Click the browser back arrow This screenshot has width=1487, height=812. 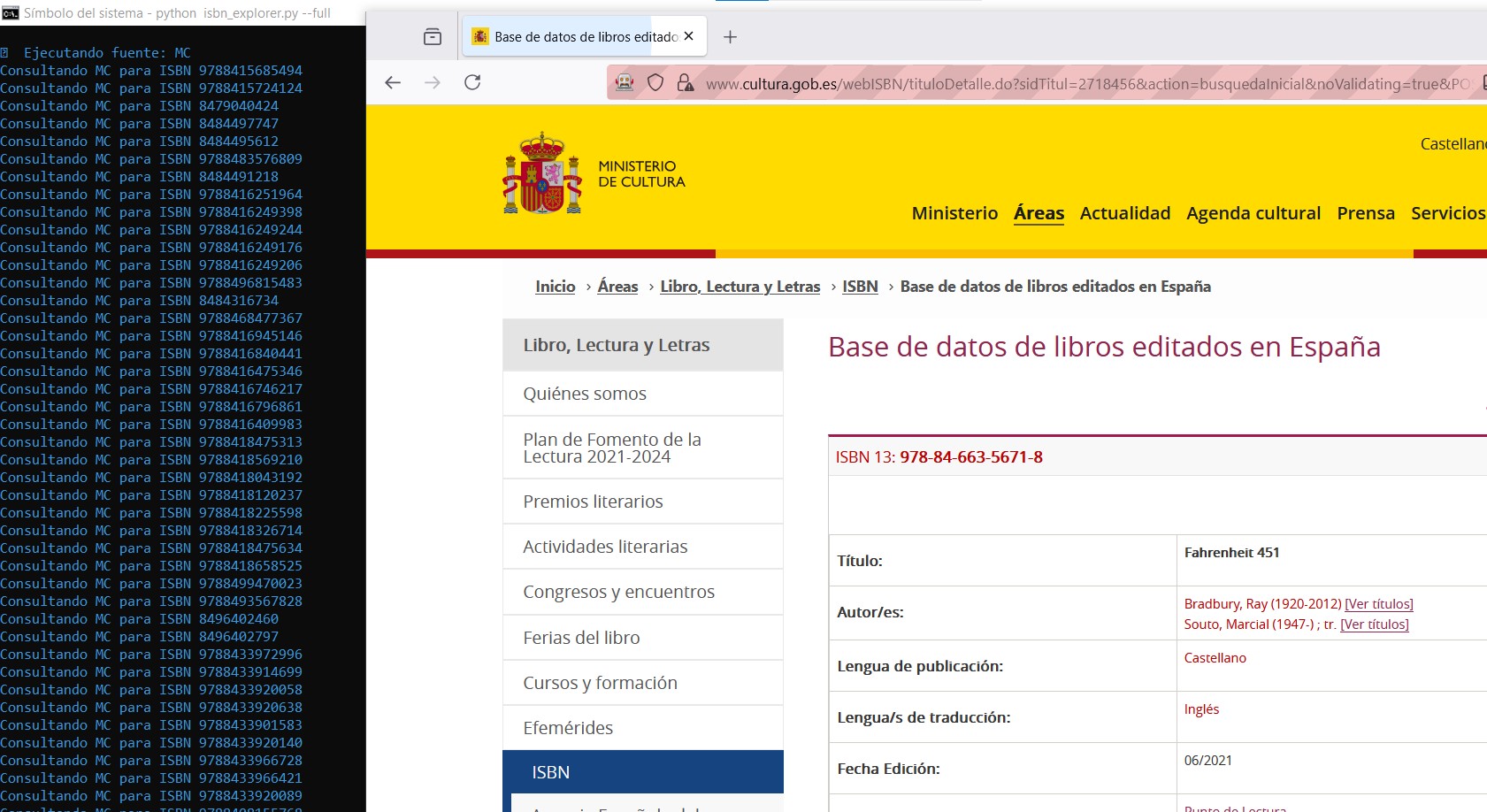click(393, 82)
